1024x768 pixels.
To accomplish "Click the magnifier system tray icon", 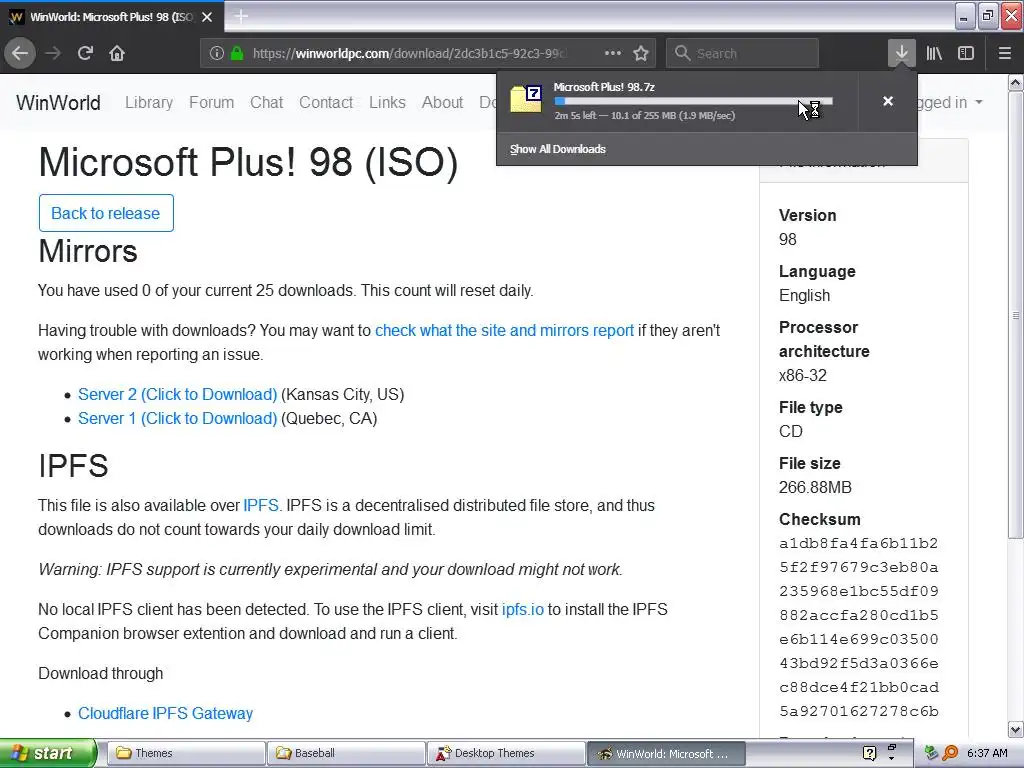I will point(950,753).
